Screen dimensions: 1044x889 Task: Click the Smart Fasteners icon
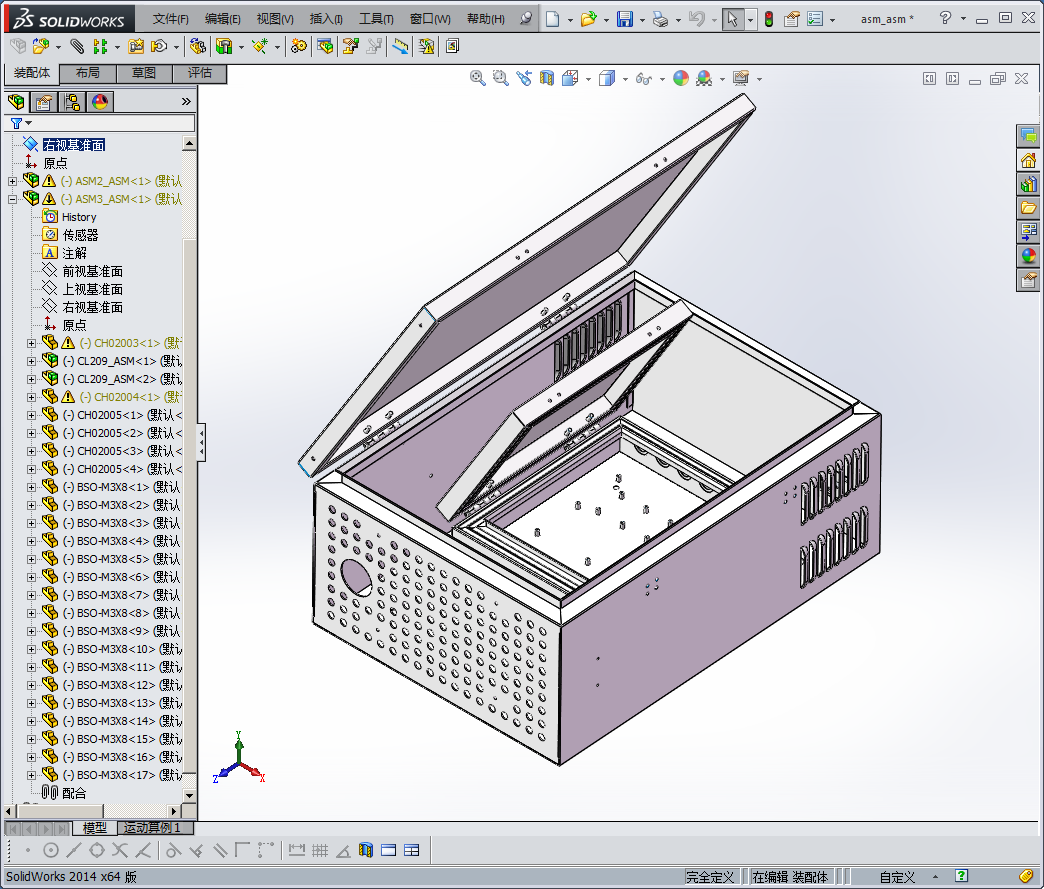pos(136,46)
